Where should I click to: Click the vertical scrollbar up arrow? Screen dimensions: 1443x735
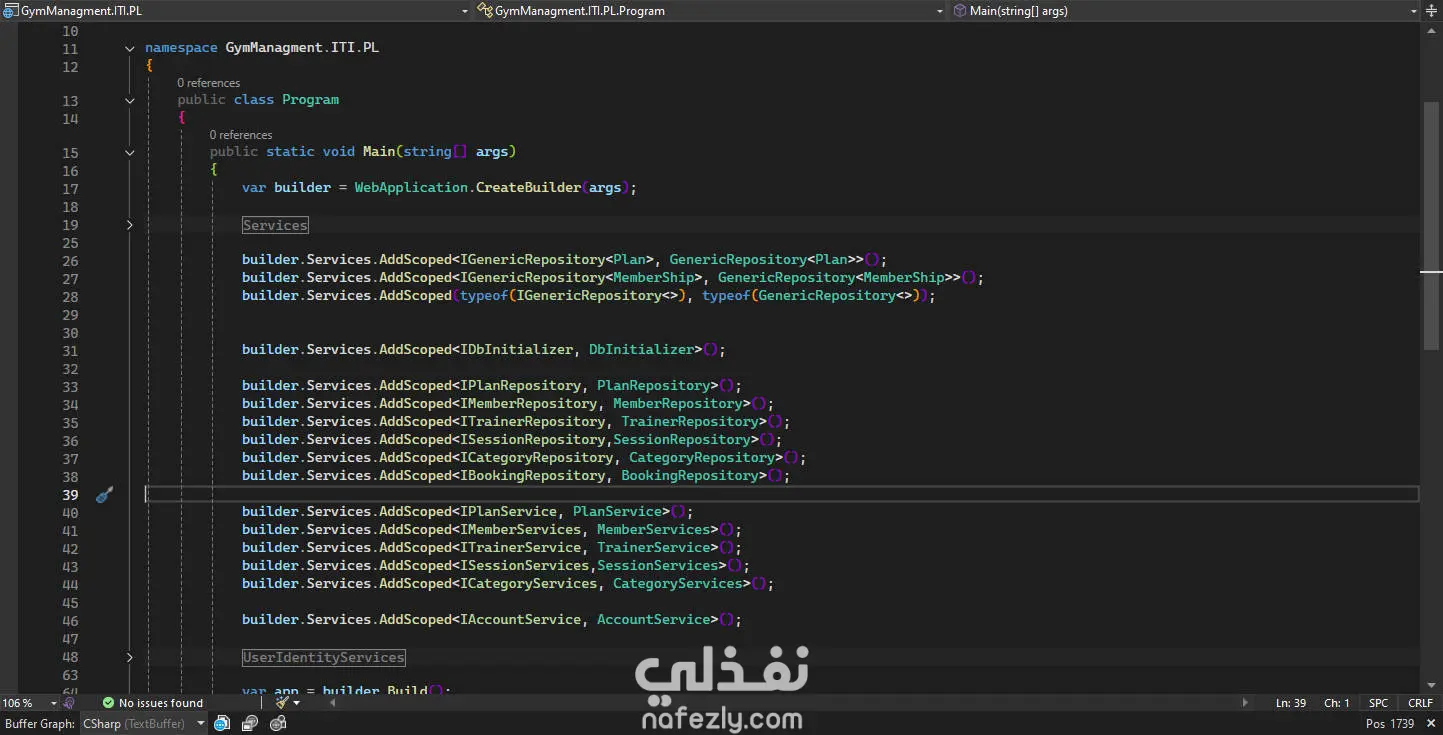tap(1431, 31)
